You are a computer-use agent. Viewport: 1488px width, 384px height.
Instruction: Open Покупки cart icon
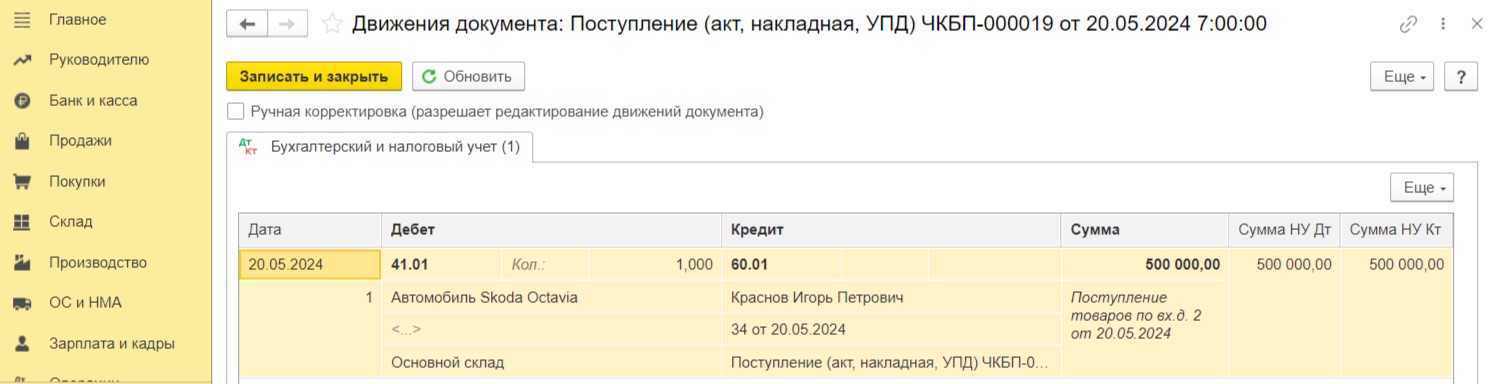click(21, 182)
